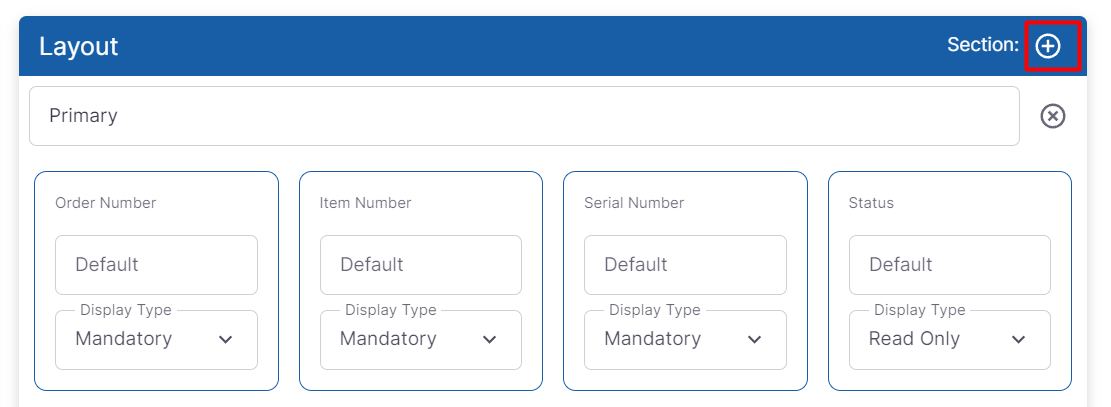Focus the Serial Number default value field
Screen dimensions: 1111x407
click(685, 265)
